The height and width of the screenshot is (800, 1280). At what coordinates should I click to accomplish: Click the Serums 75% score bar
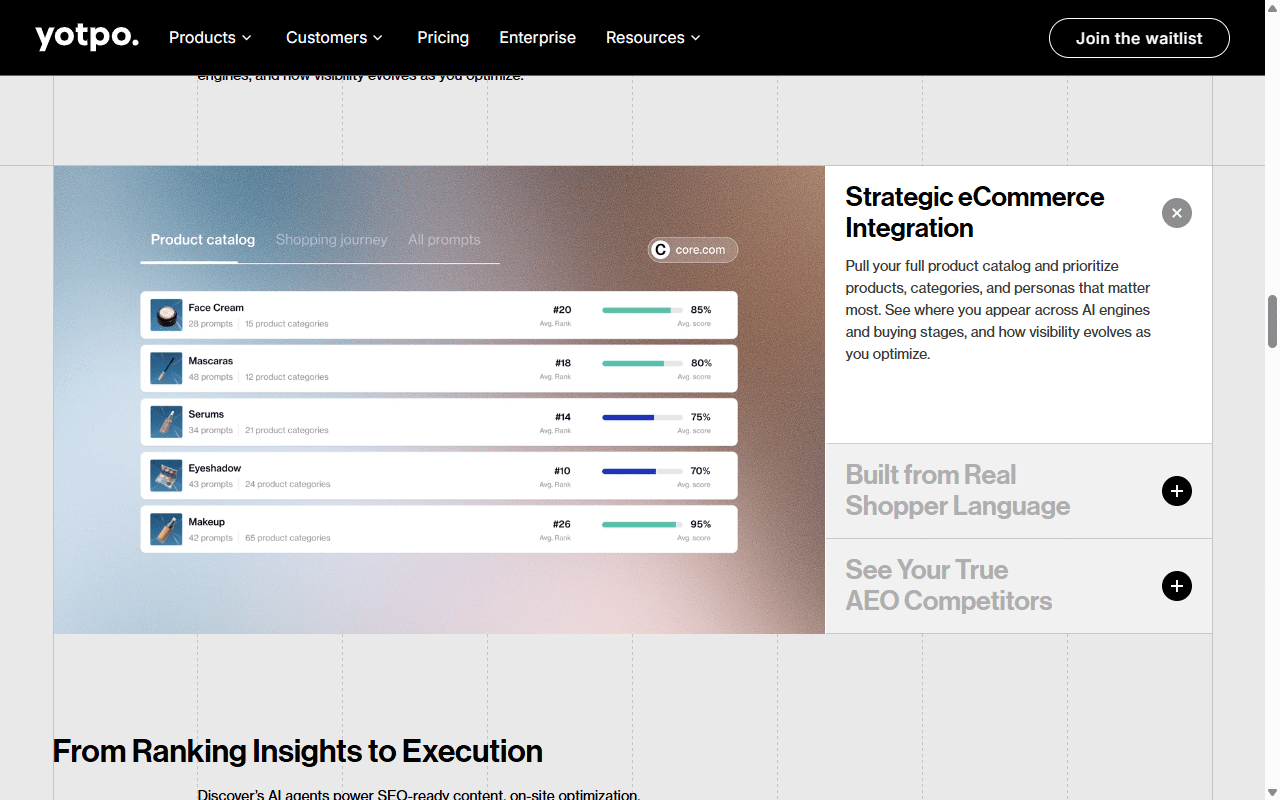click(642, 417)
